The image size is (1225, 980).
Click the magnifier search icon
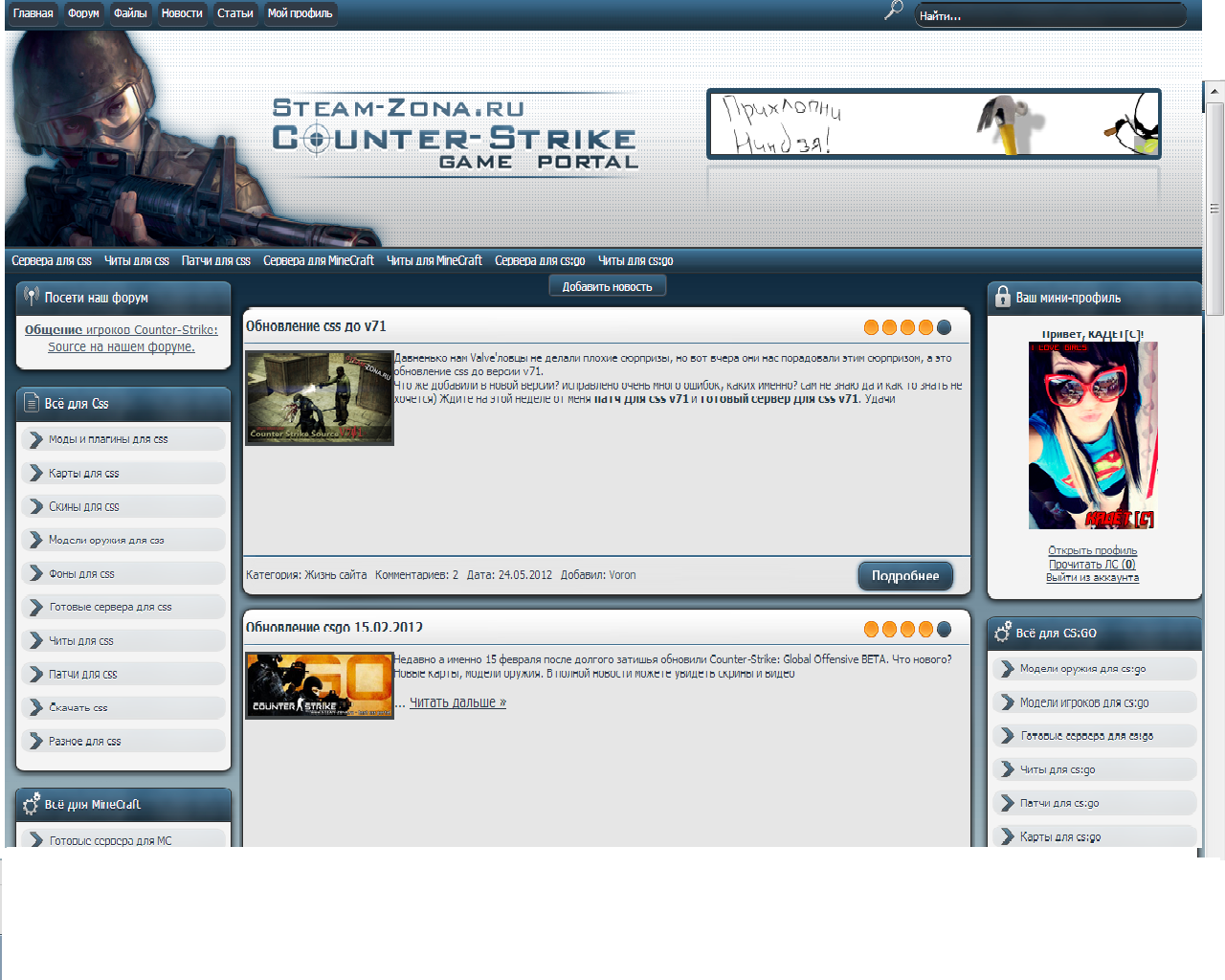(x=893, y=11)
